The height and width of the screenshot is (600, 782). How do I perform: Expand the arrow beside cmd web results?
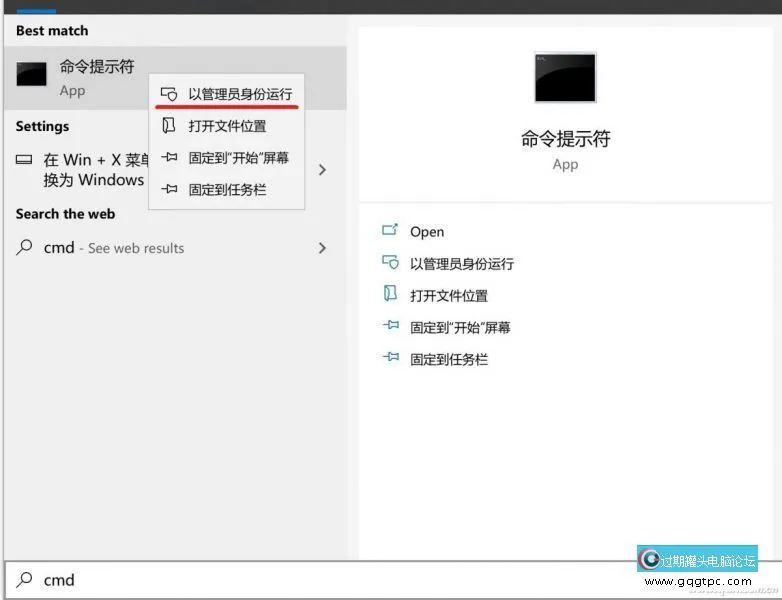point(322,248)
